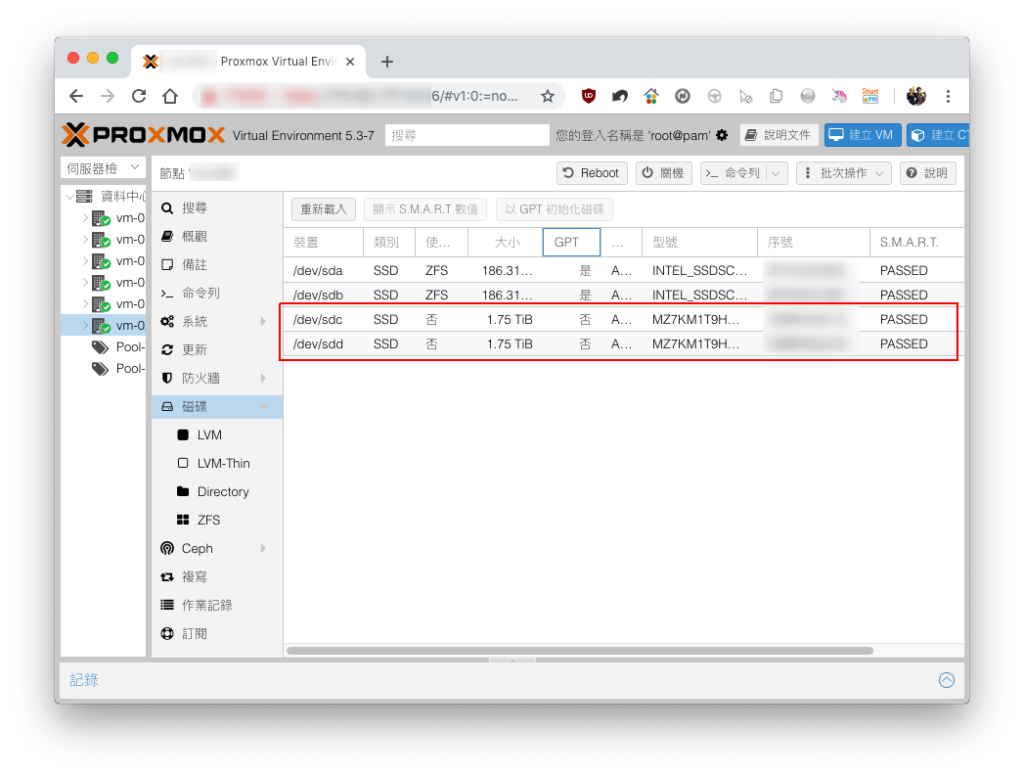Click the 建立 VM button

pos(863,135)
